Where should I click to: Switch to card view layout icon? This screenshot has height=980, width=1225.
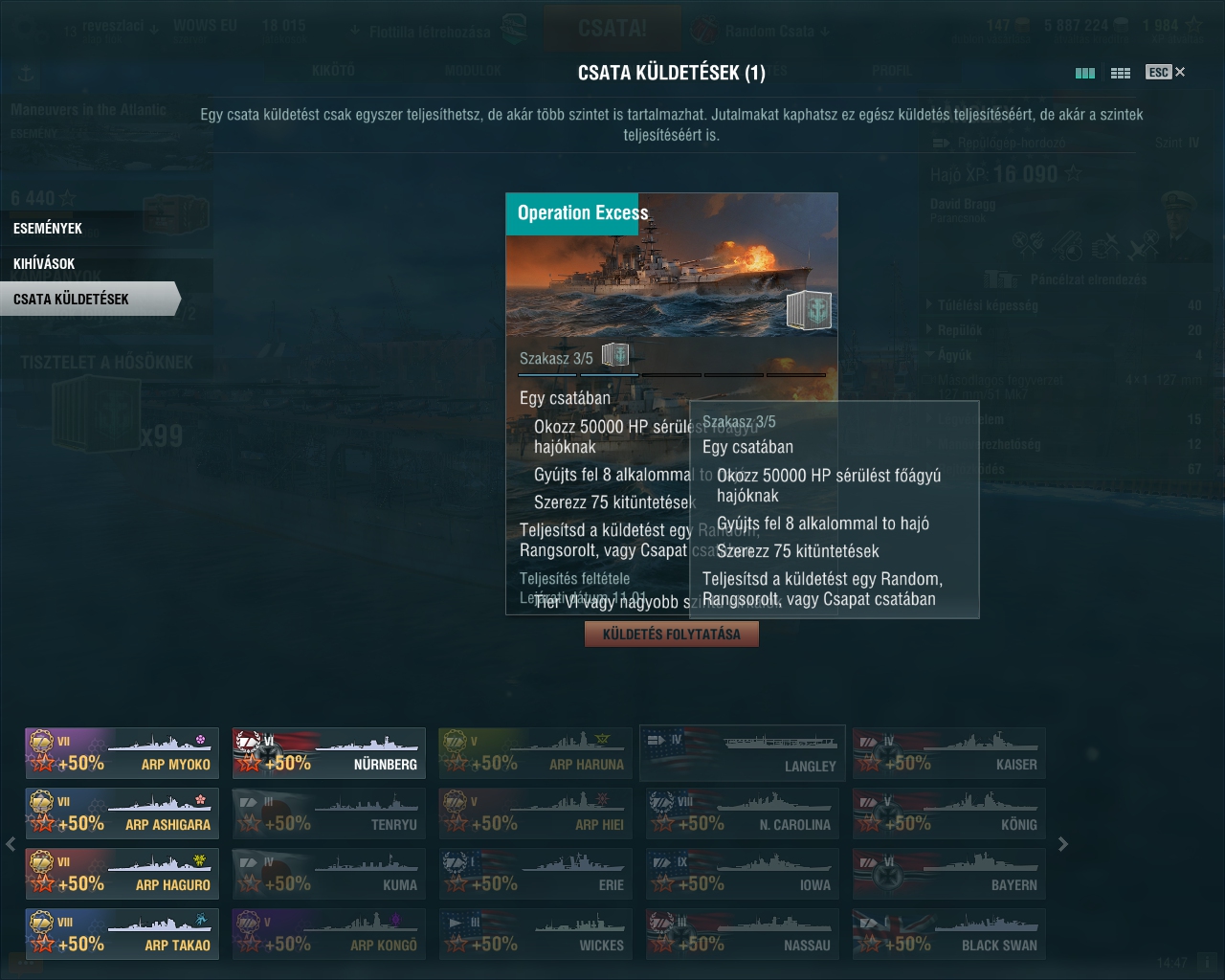[x=1084, y=73]
